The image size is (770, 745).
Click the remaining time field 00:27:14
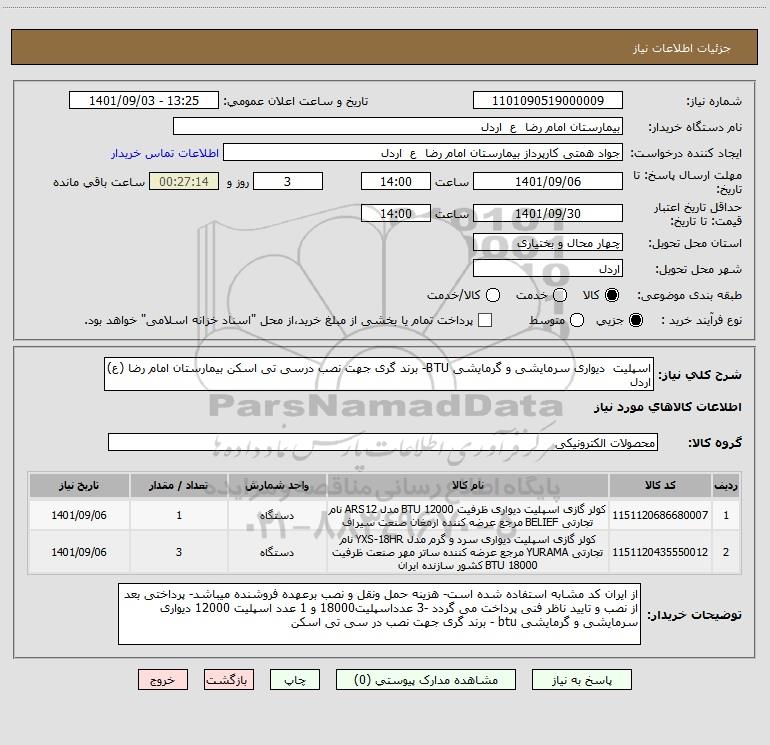tap(184, 181)
